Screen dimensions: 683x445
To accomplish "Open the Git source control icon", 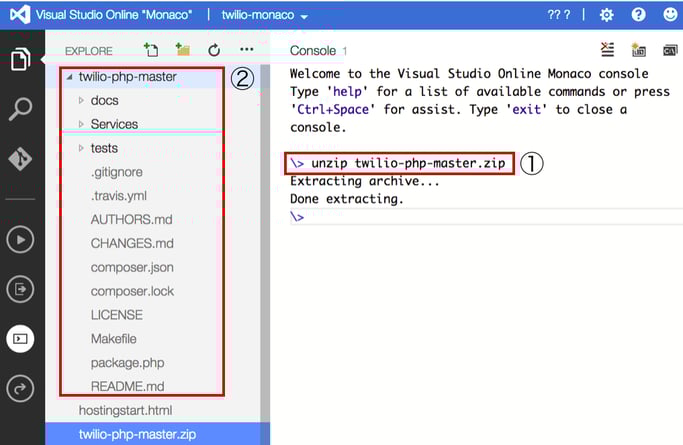I will 20,158.
